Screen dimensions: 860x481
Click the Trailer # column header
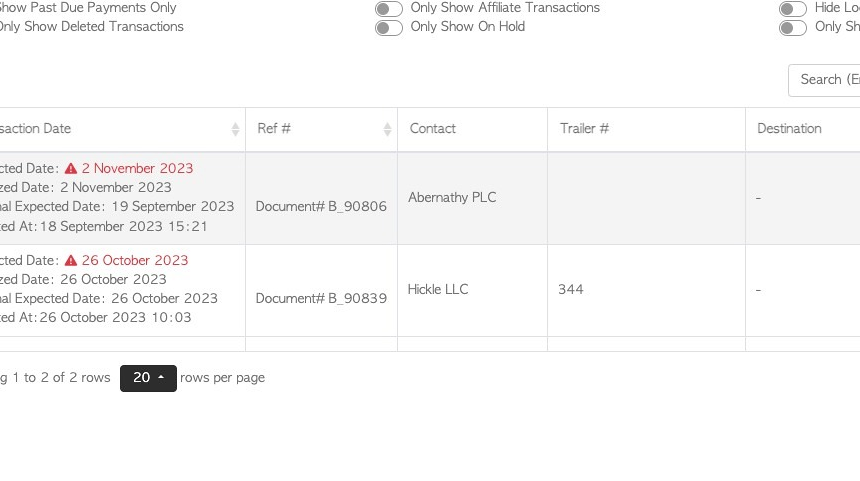[x=584, y=128]
